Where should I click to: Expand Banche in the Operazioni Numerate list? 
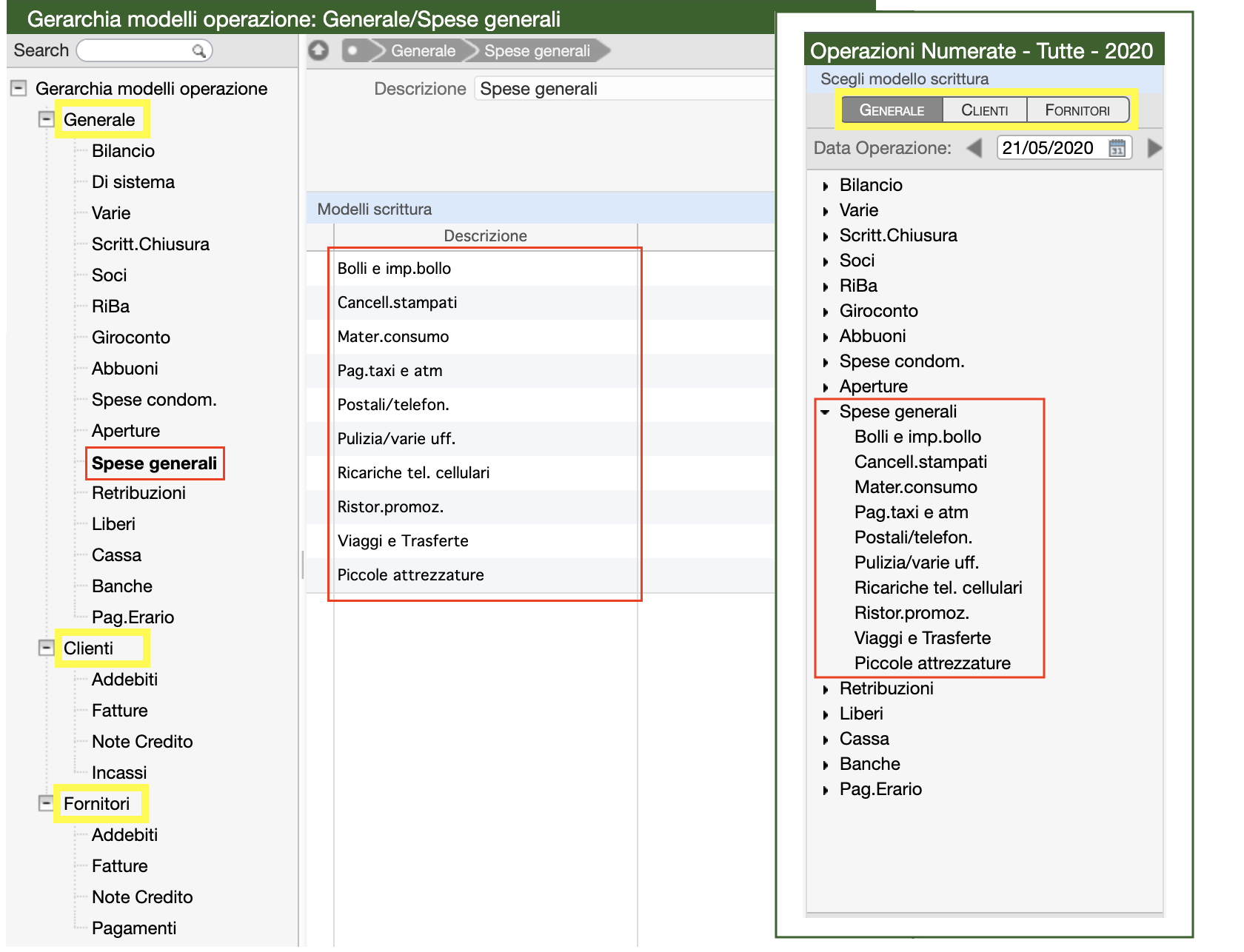(826, 765)
